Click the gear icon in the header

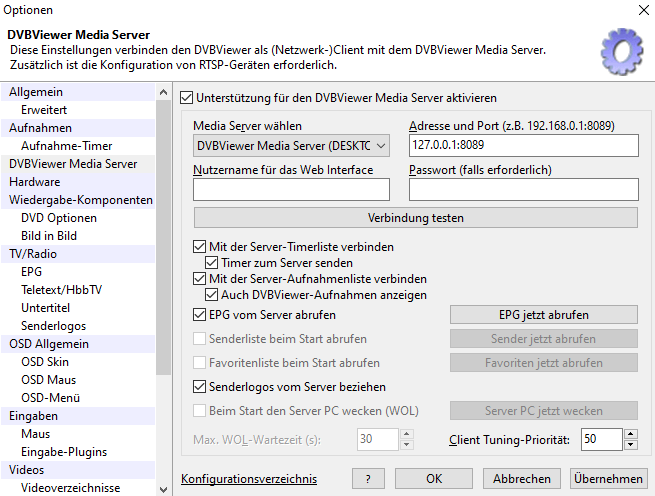pos(619,50)
